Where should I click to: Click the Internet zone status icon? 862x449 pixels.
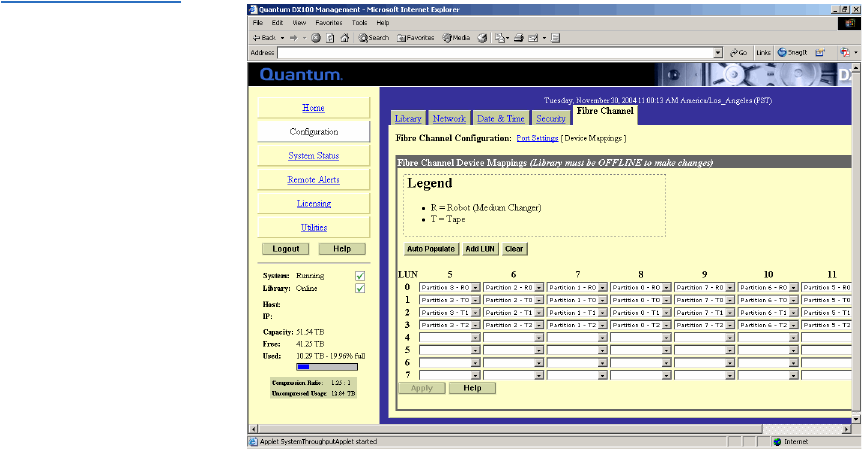pos(777,441)
